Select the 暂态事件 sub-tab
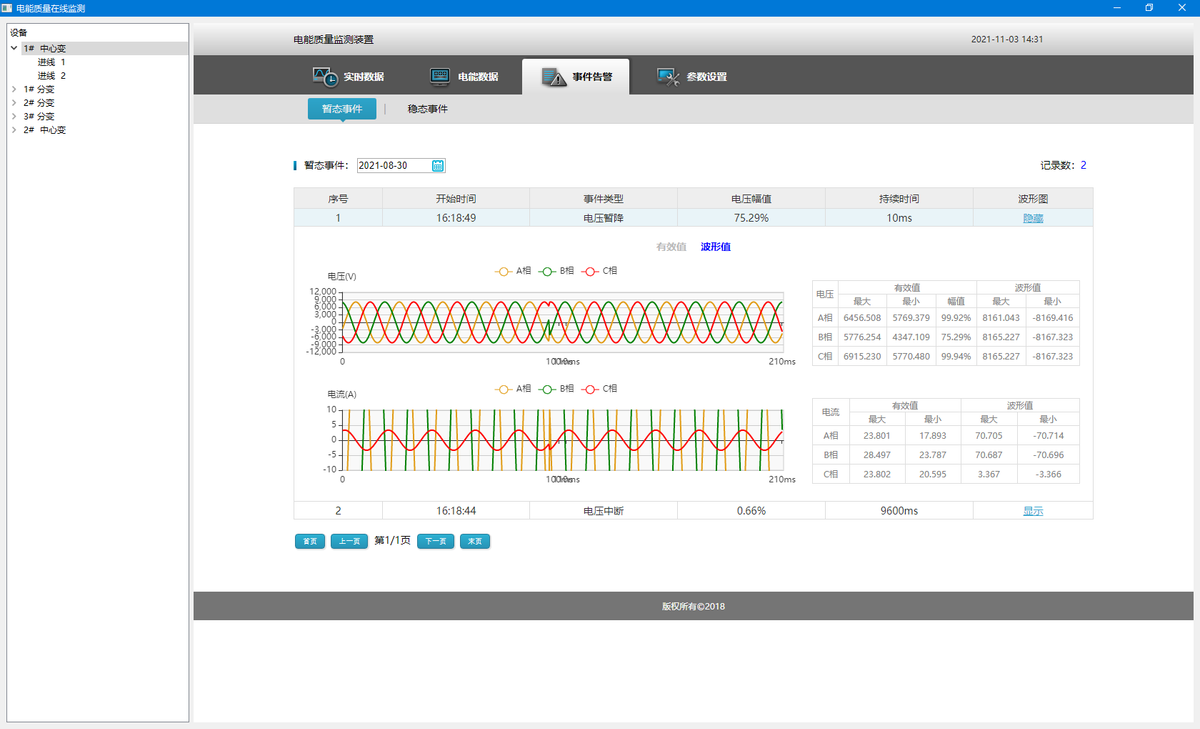The image size is (1200, 729). pyautogui.click(x=342, y=108)
